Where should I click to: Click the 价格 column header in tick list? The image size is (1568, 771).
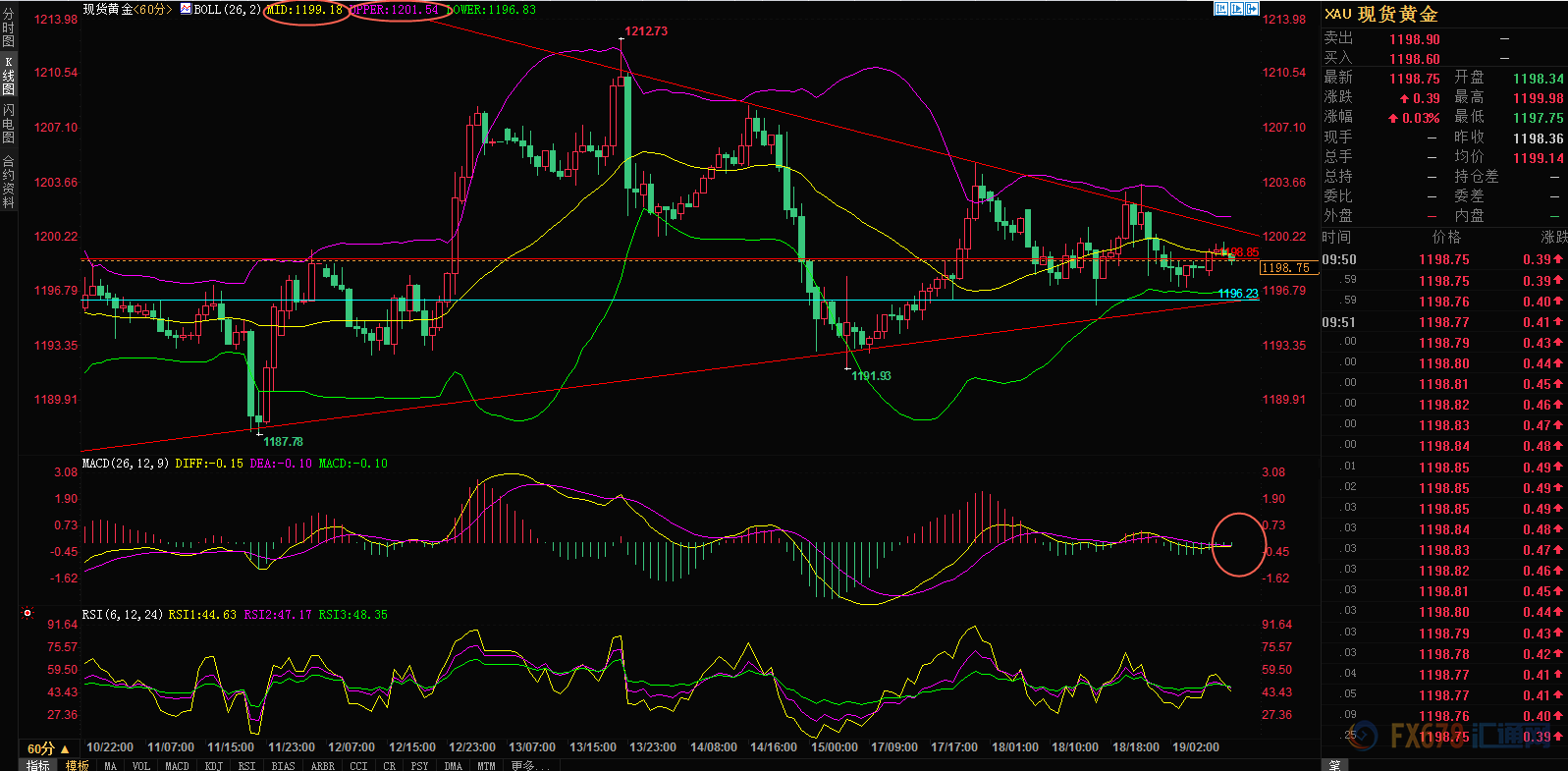pyautogui.click(x=1447, y=237)
